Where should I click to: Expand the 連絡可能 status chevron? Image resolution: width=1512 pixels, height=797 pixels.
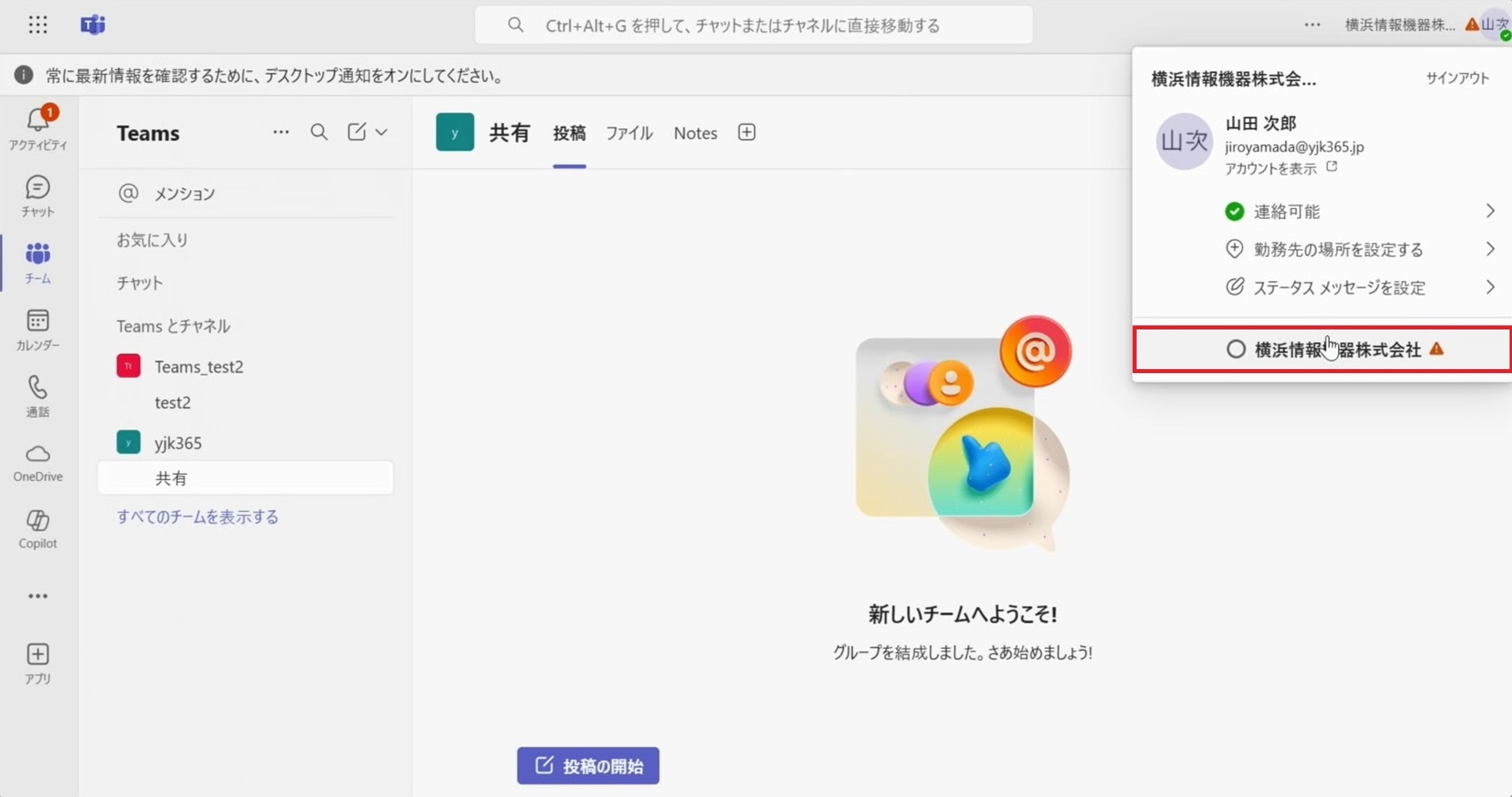[1491, 210]
